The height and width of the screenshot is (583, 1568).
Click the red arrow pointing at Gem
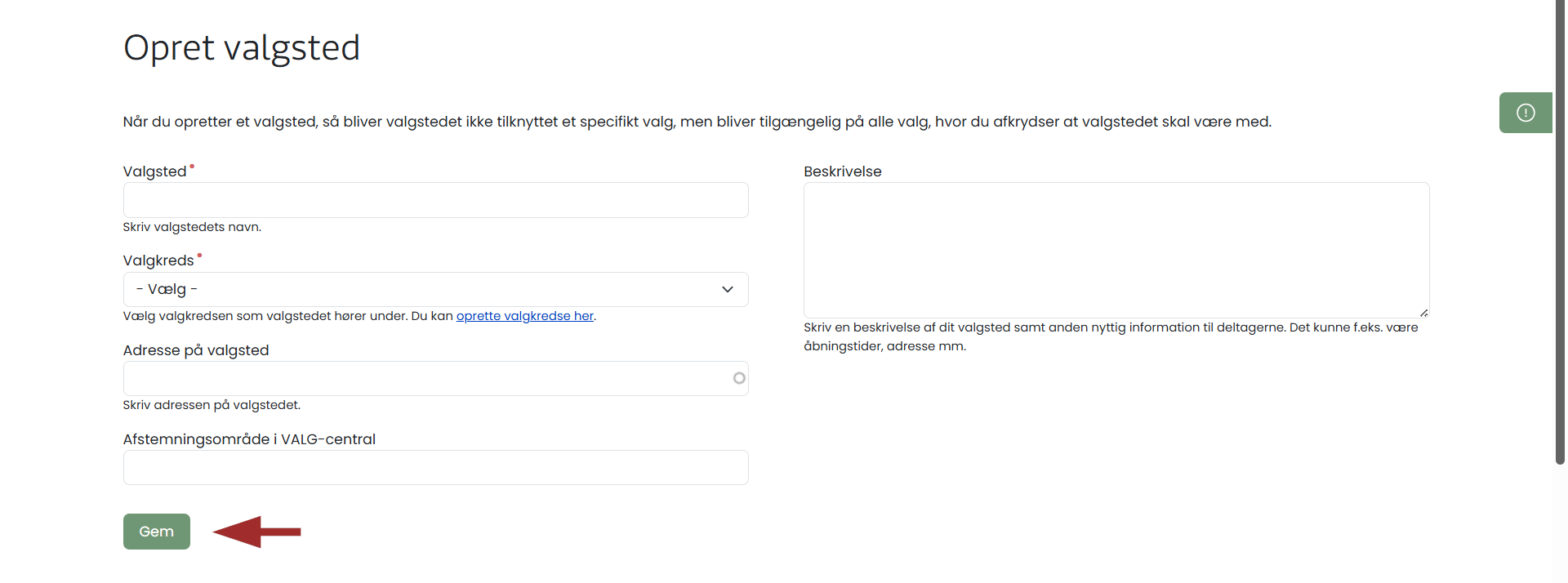click(x=256, y=532)
